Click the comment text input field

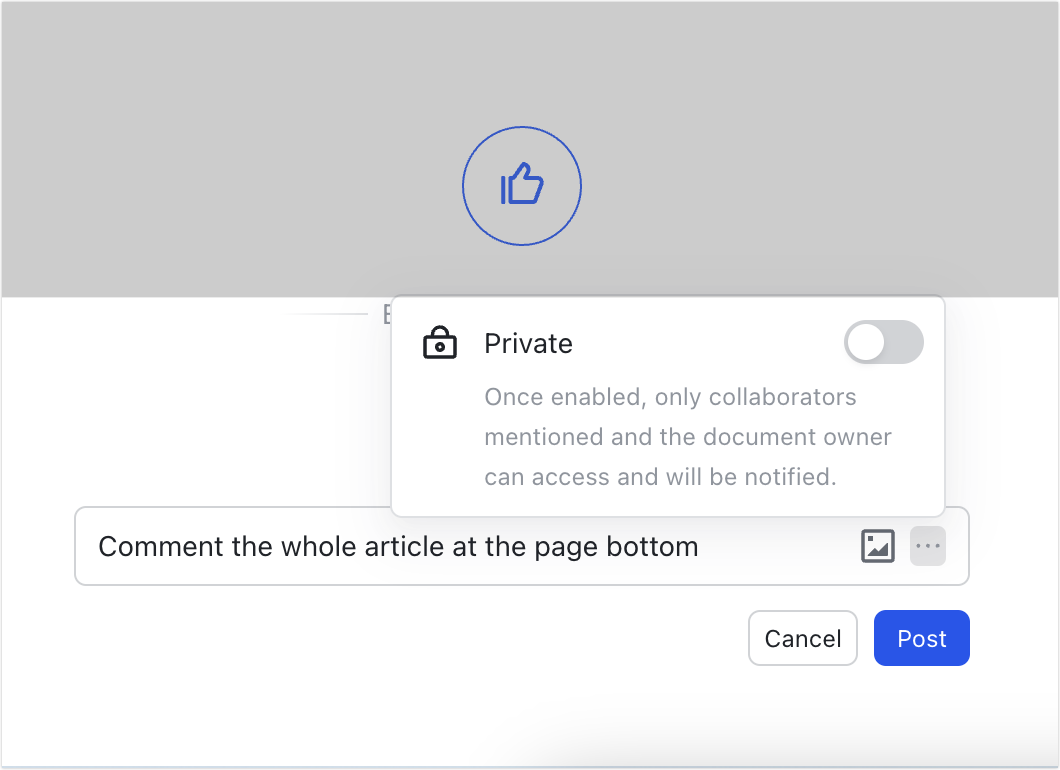[x=398, y=546]
